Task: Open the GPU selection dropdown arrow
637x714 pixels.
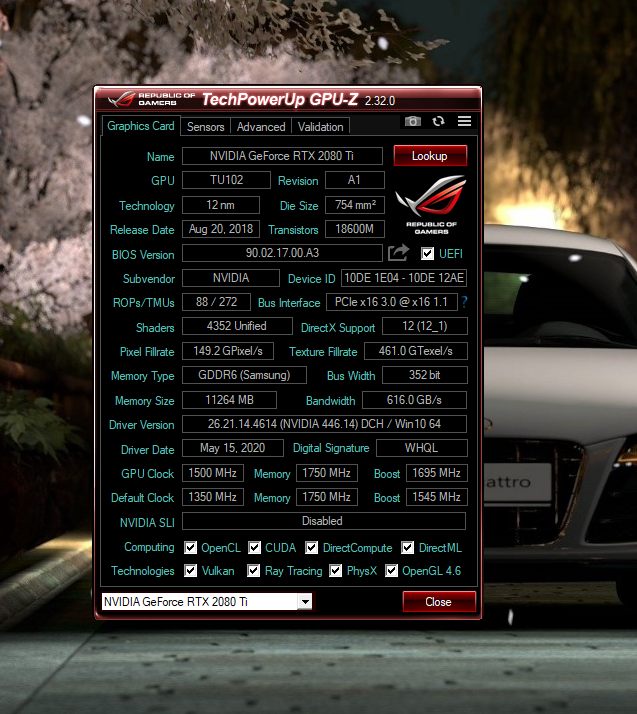Action: pos(305,602)
